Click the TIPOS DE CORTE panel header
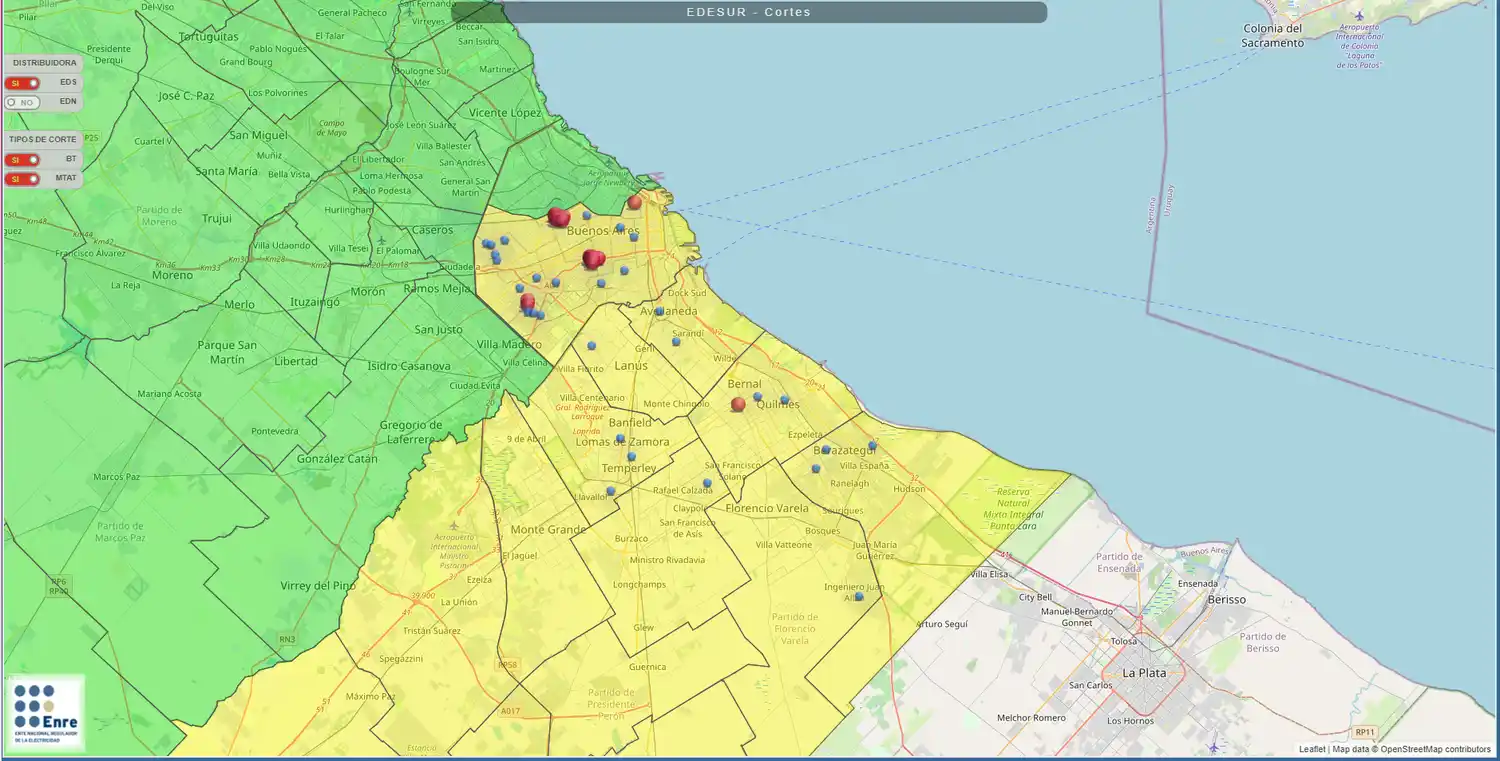Viewport: 1500px width, 761px height. click(x=43, y=140)
